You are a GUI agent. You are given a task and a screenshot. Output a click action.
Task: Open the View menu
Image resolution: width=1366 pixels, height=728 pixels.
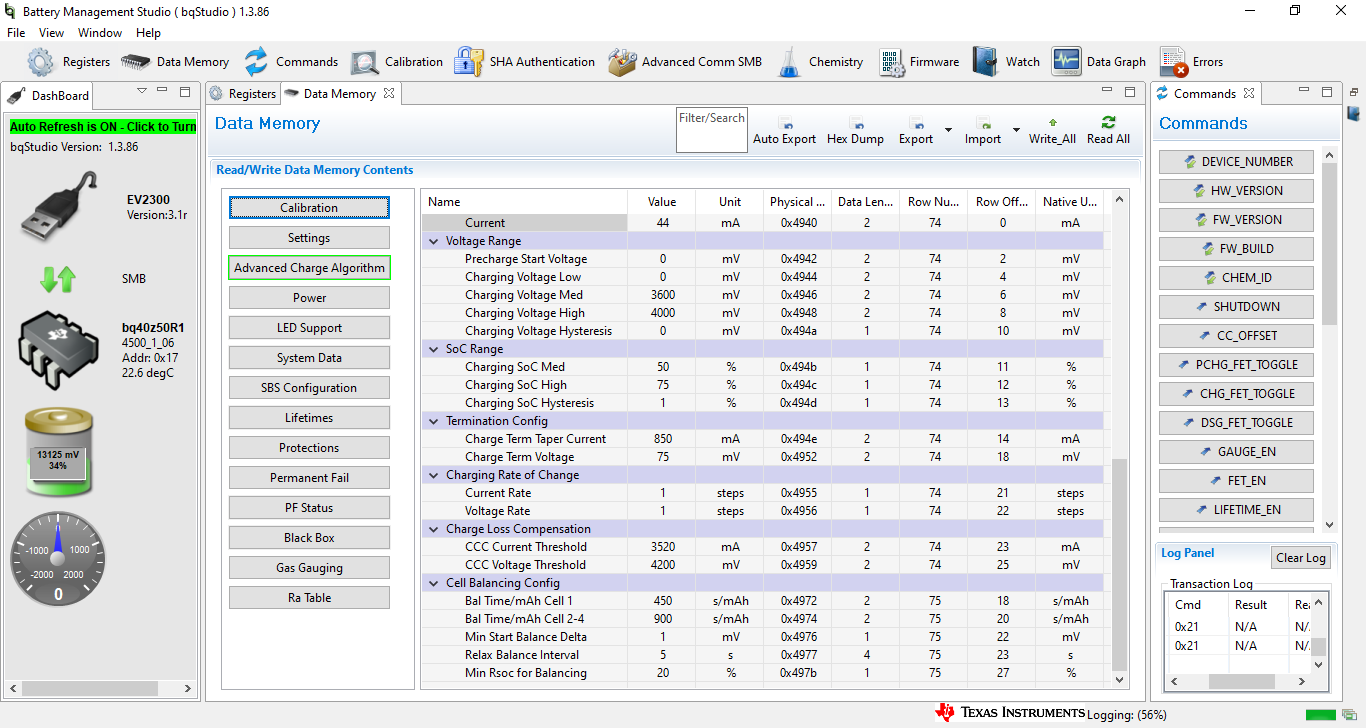click(52, 33)
